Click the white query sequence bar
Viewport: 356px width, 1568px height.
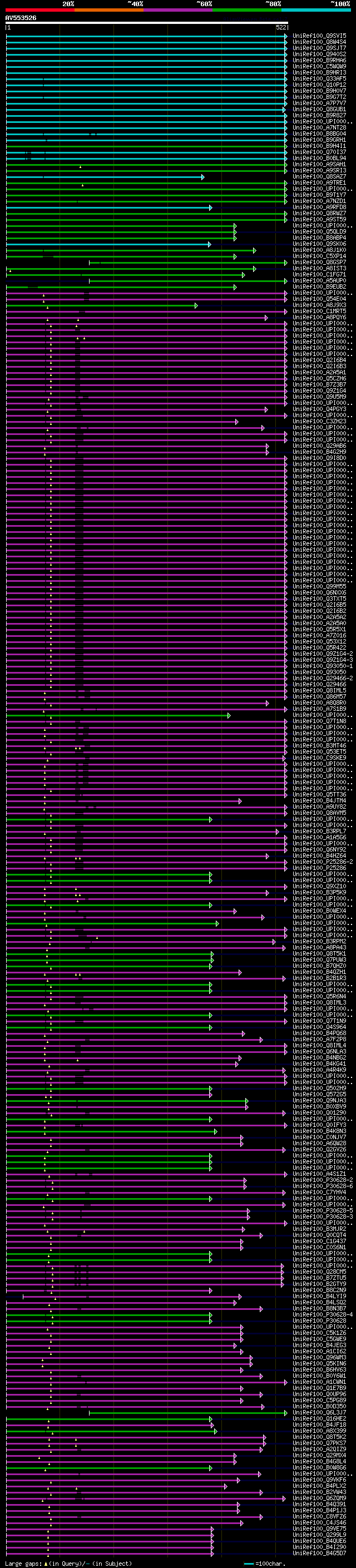coord(147,23)
